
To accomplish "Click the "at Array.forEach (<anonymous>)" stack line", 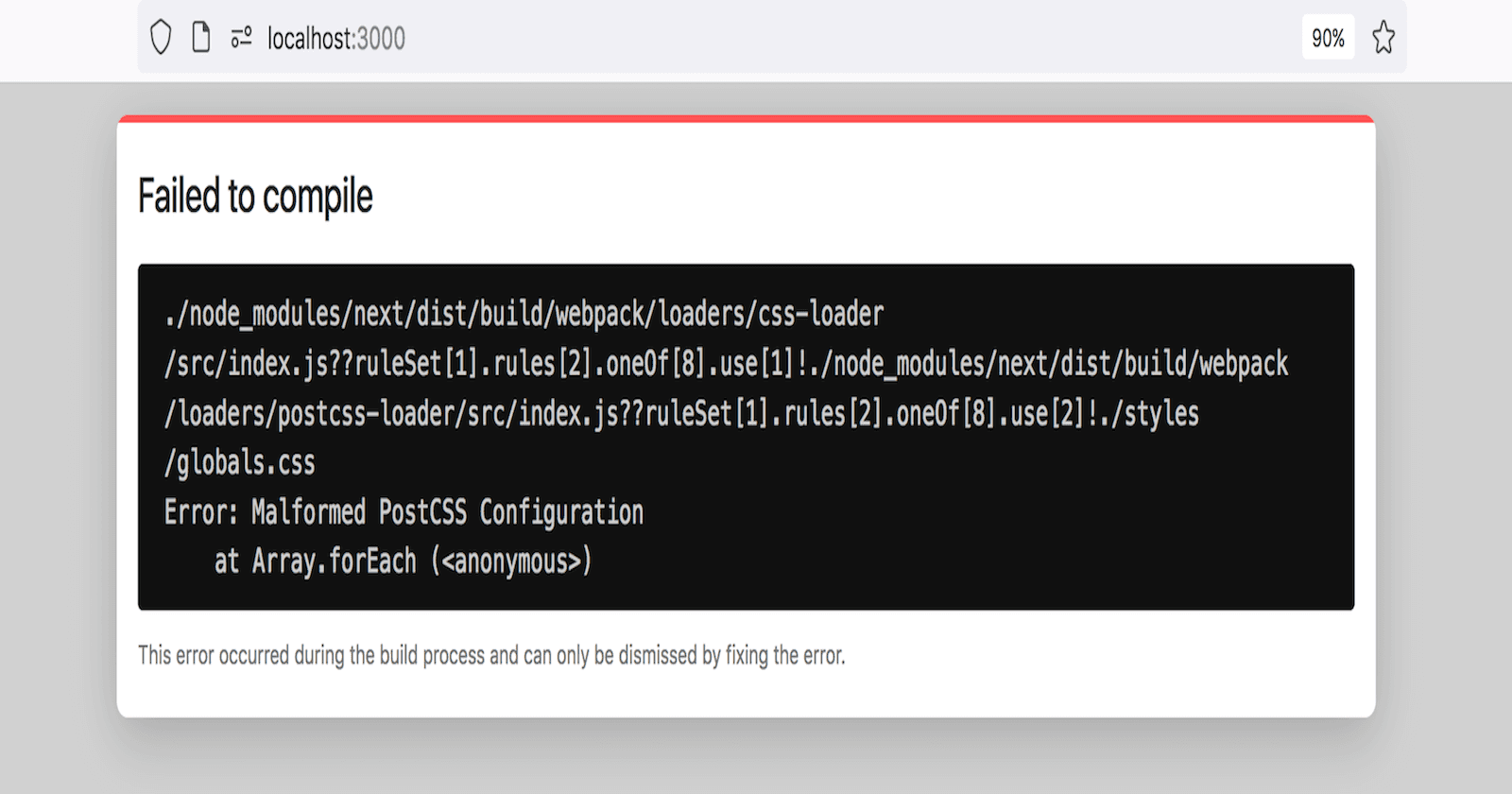I will 403,561.
